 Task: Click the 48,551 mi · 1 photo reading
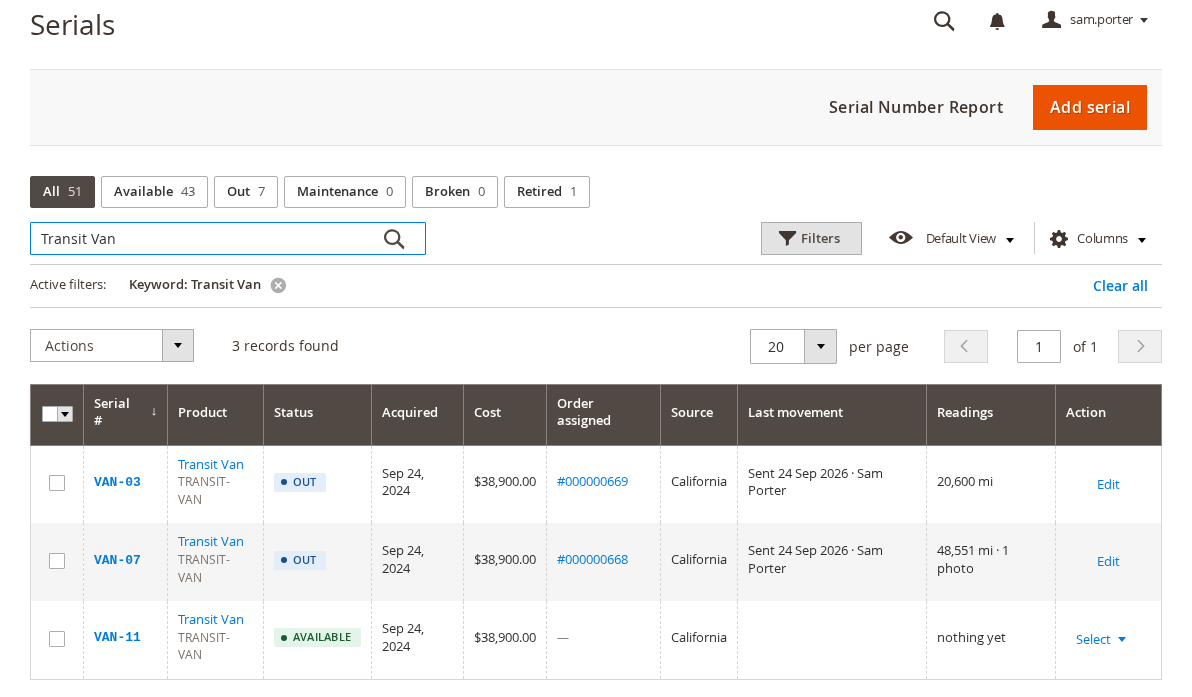pos(972,559)
